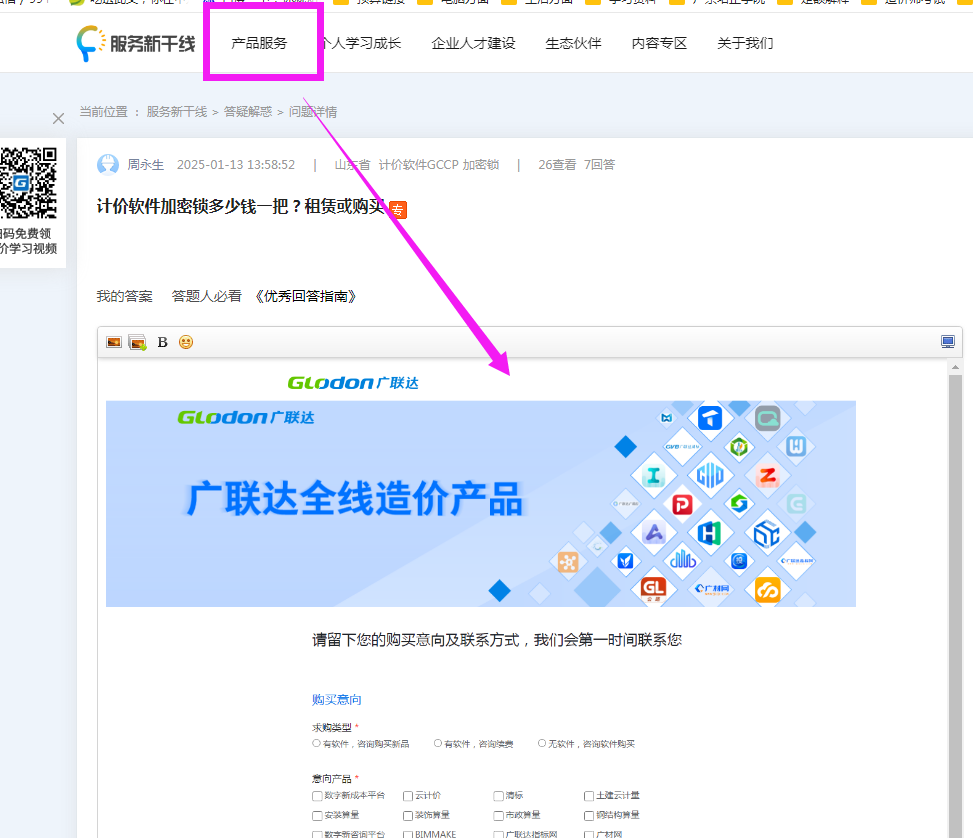
Task: Click the 计价软件GCCP 加密锁 tag
Action: [x=439, y=164]
